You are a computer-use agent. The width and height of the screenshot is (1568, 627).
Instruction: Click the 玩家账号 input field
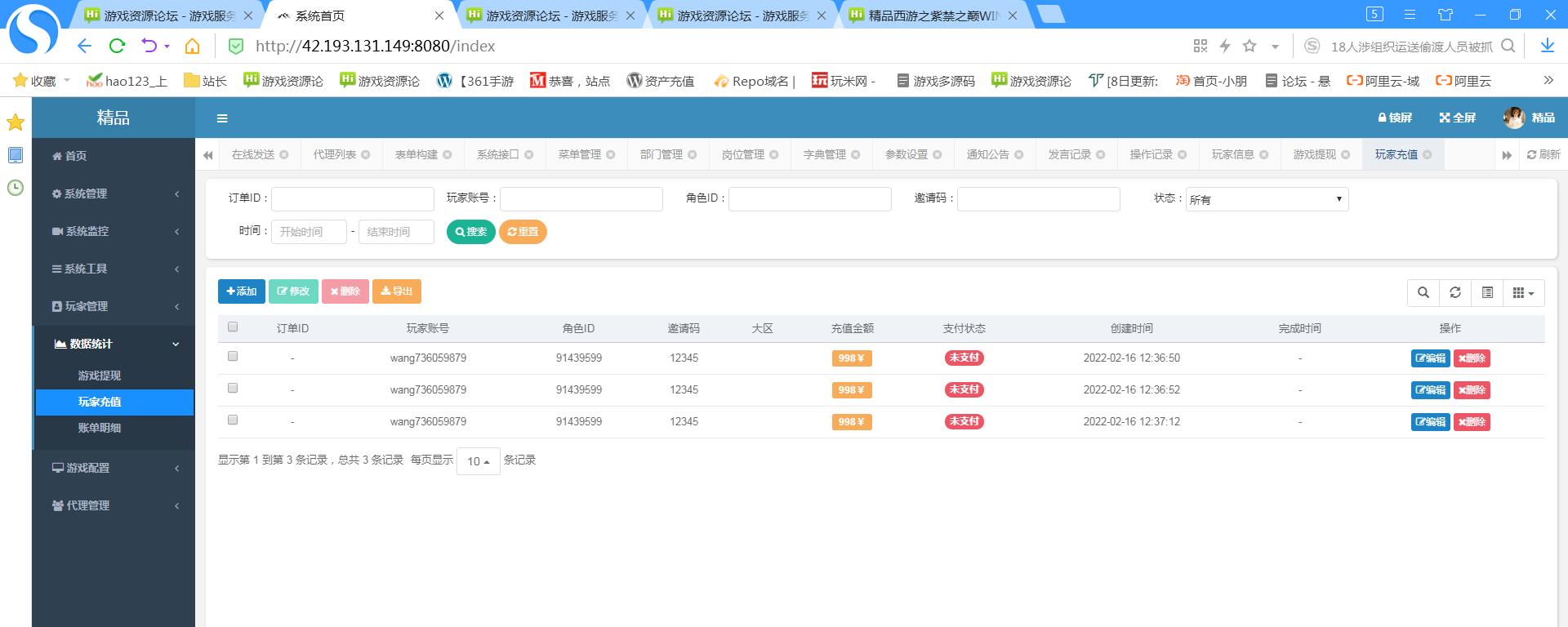(581, 199)
